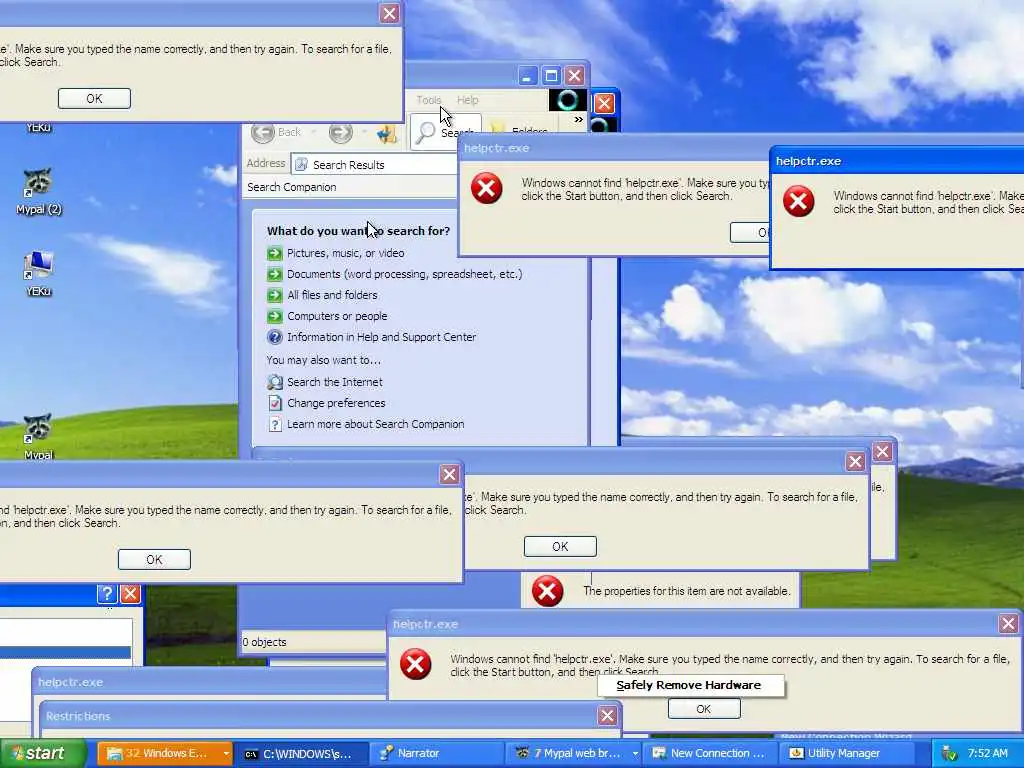Click the green arrow beside Computers or people

click(x=275, y=316)
